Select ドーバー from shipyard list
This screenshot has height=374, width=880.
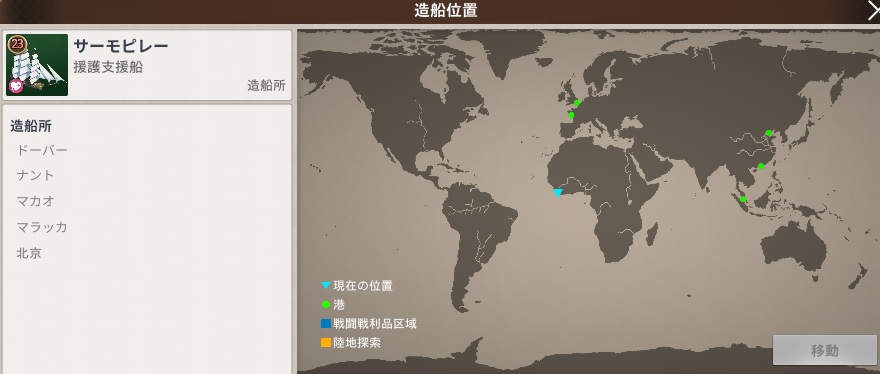(x=42, y=150)
